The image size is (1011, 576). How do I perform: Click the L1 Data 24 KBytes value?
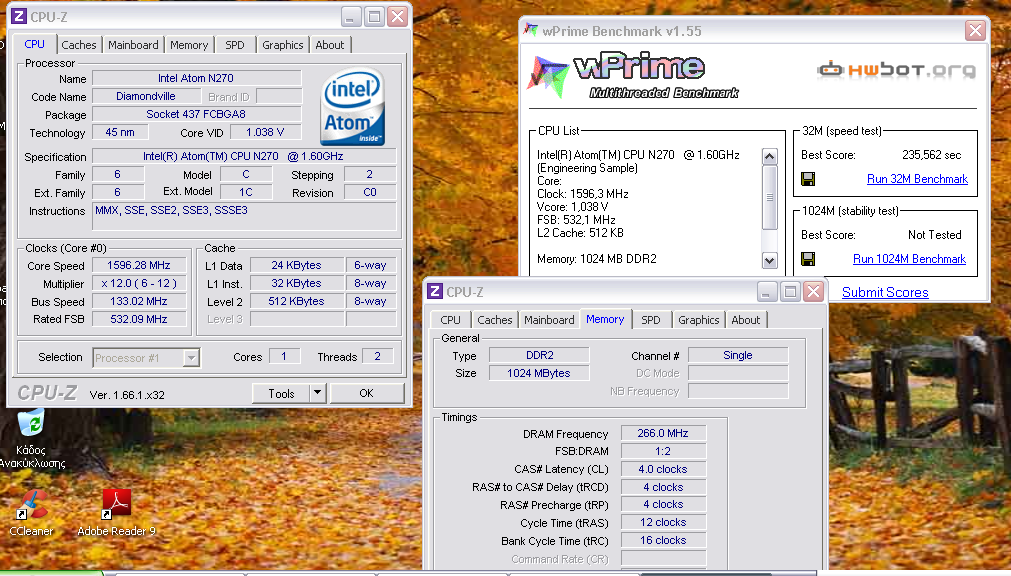[x=296, y=265]
